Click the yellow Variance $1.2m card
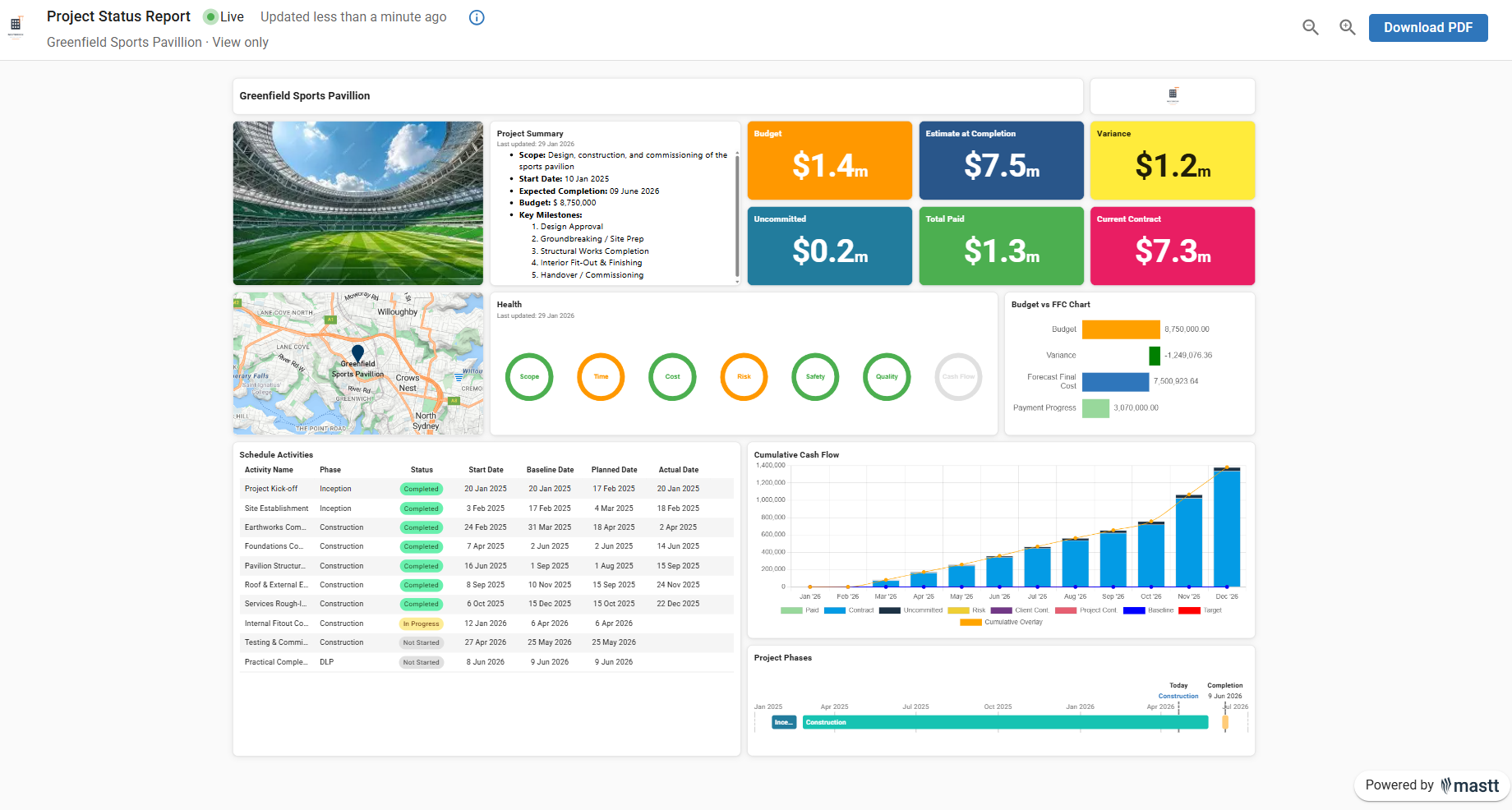This screenshot has width=1512, height=810. (1173, 160)
